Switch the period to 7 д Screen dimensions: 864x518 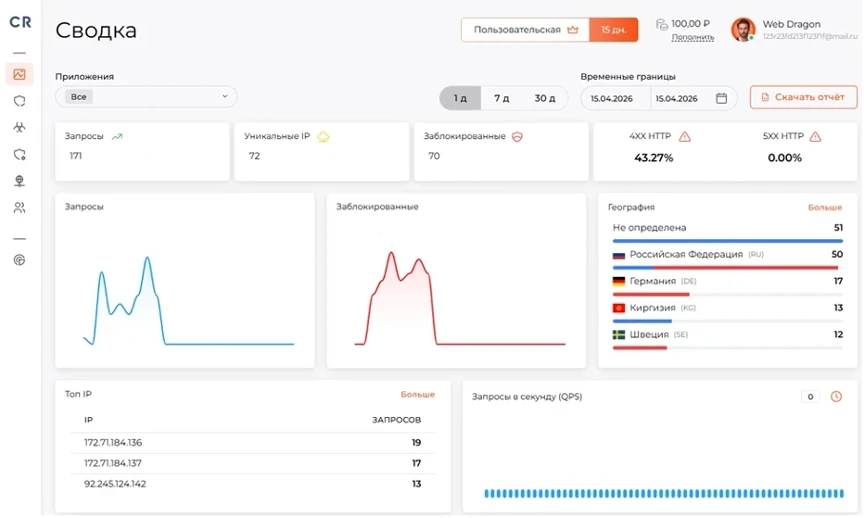pos(501,98)
